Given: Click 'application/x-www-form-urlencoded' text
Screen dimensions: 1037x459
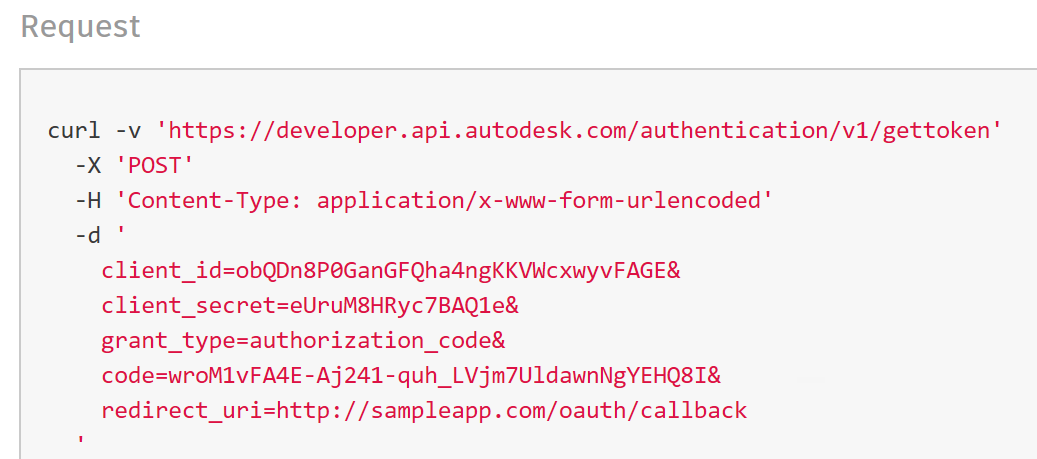Looking at the screenshot, I should (538, 200).
